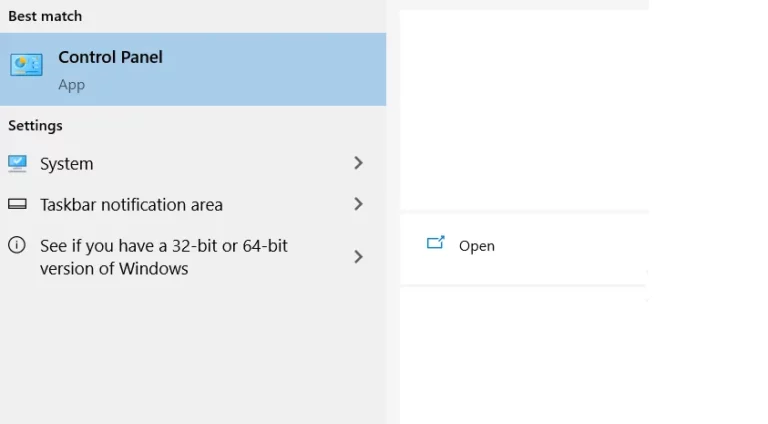Expand the 32-bit or 64-bit result chevron
The image size is (768, 424).
pos(358,257)
